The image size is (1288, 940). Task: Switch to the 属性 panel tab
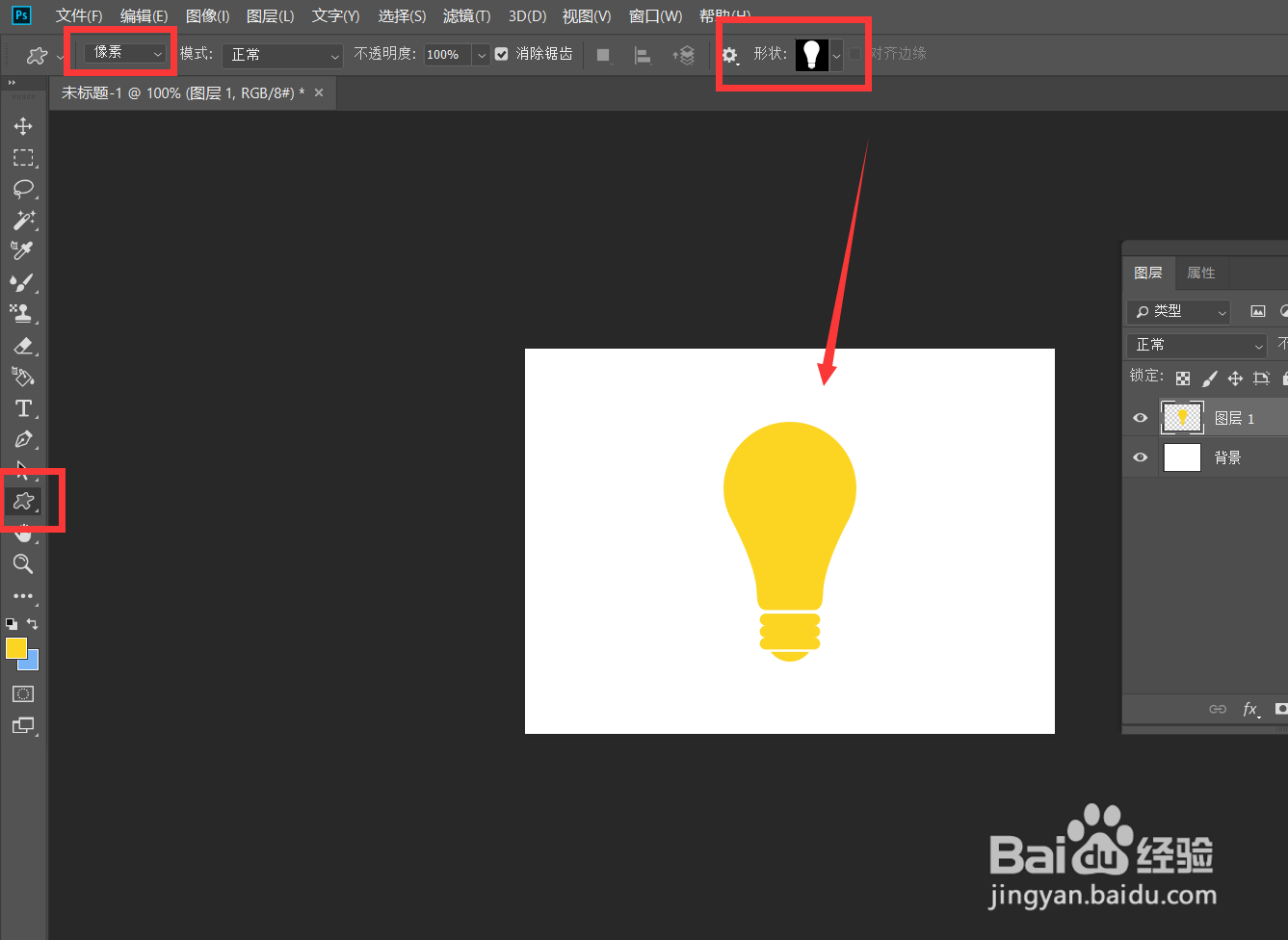(x=1201, y=273)
